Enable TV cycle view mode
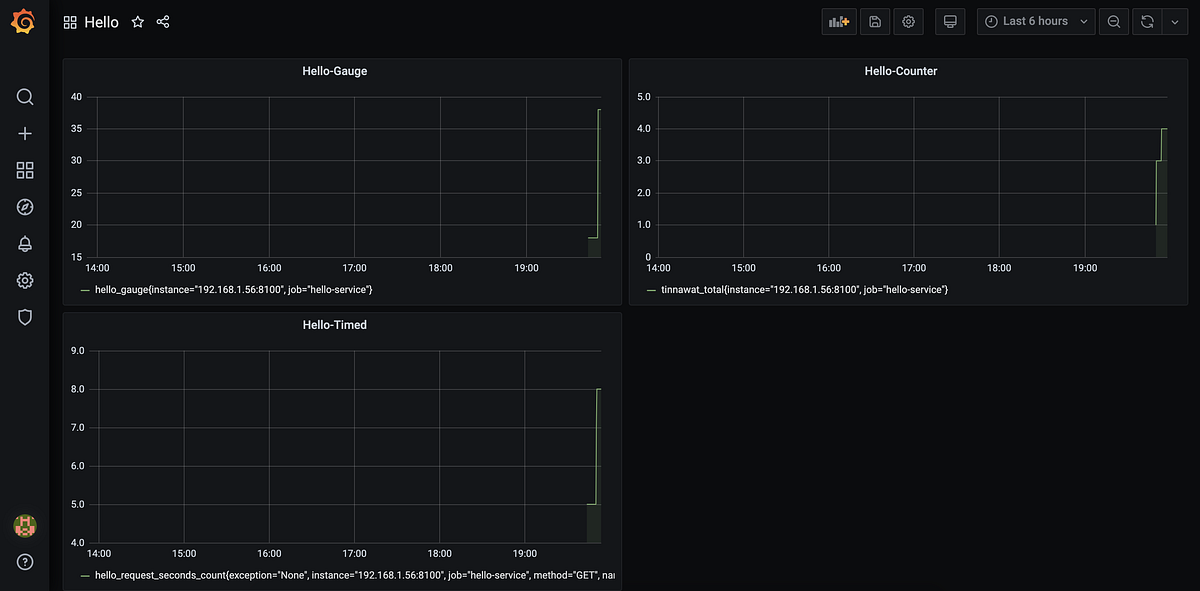Viewport: 1200px width, 591px height. tap(949, 21)
